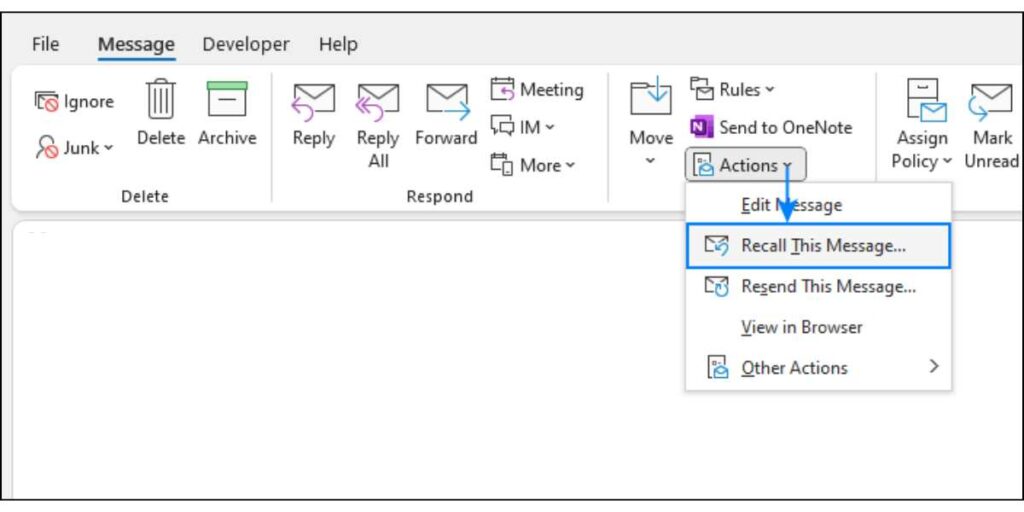Forward the message with the Forward icon

tap(448, 101)
